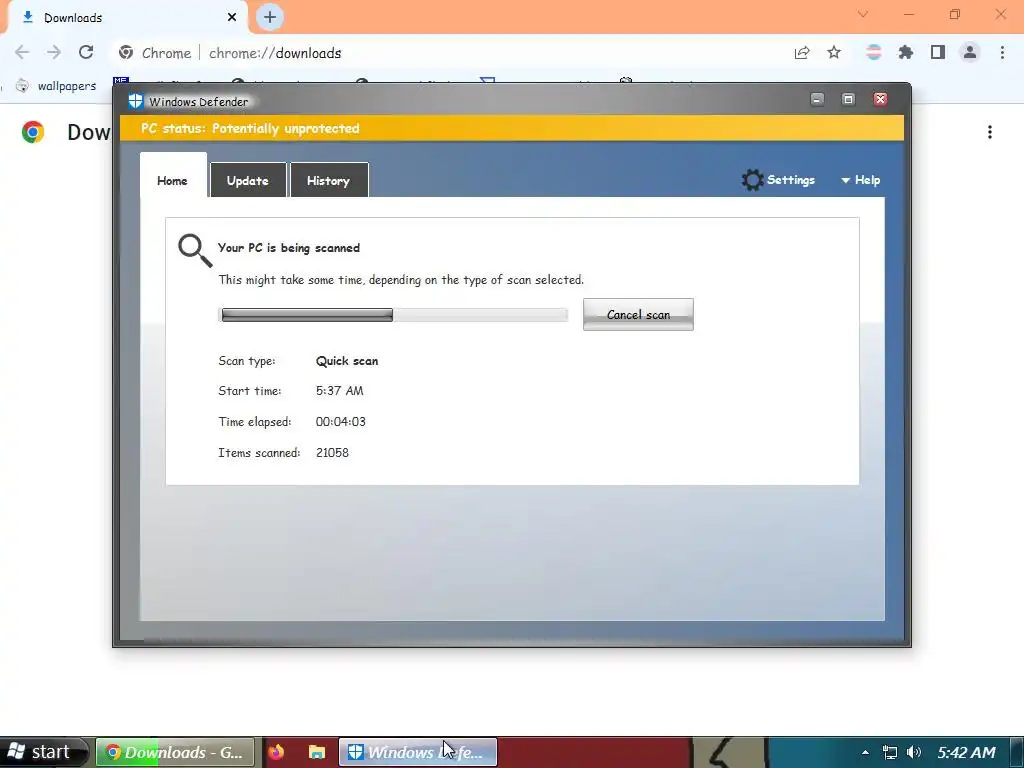The height and width of the screenshot is (768, 1024).
Task: Reload the Chrome downloads page
Action: 86,53
